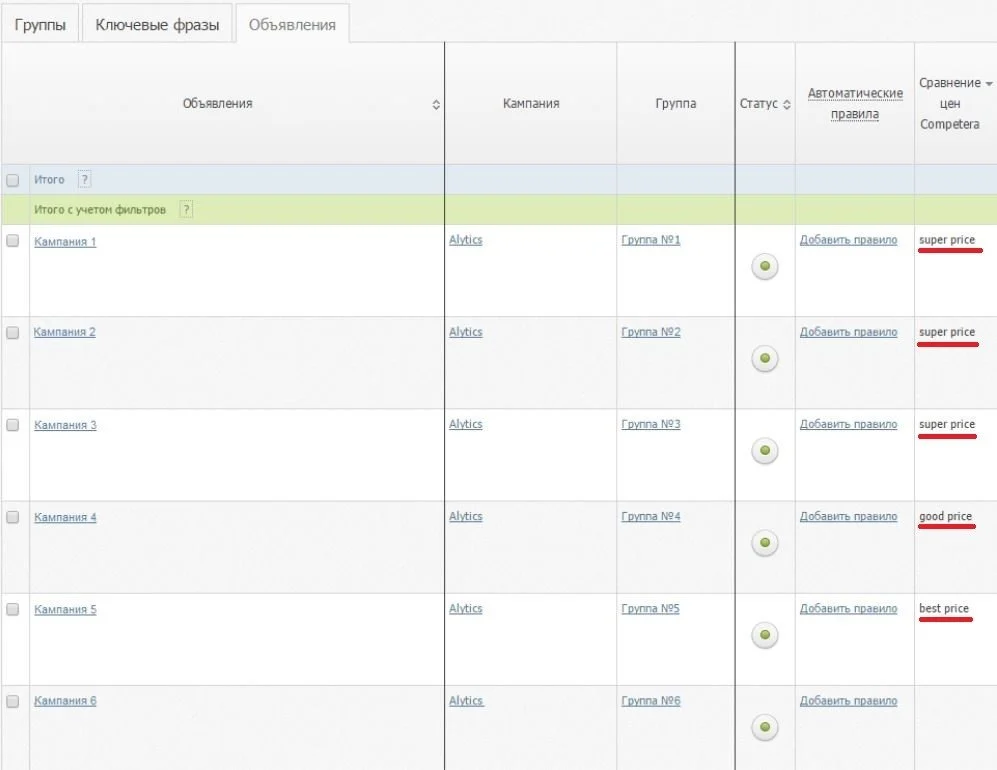The width and height of the screenshot is (997, 770).
Task: Open Группа №6 group link
Action: tap(651, 701)
